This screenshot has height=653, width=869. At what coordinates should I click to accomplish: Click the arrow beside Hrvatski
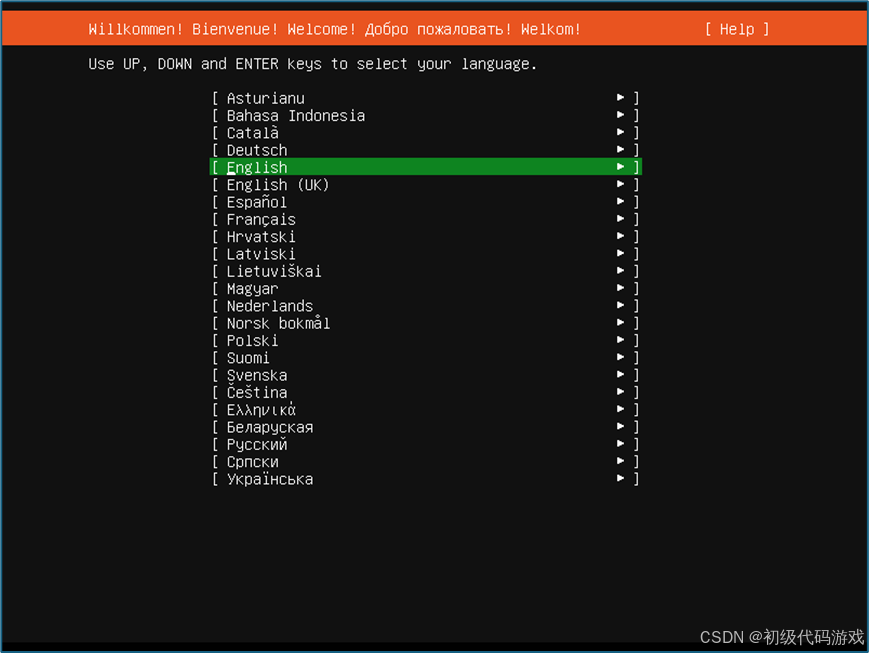coord(620,236)
